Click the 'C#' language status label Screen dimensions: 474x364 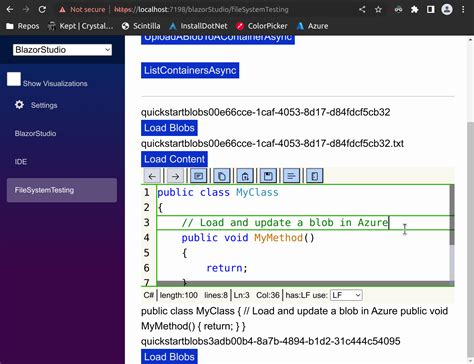(149, 295)
